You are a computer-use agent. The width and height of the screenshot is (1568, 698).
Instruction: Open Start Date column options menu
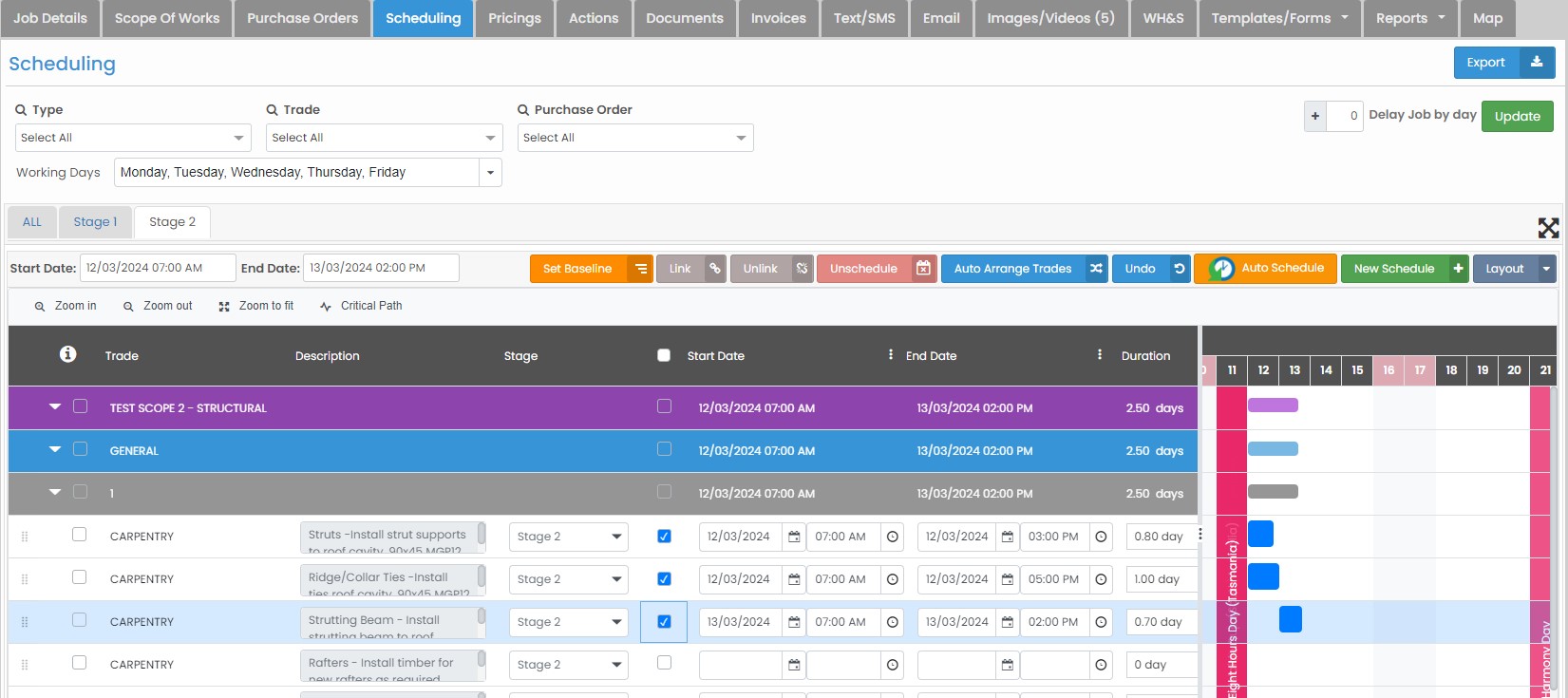(x=890, y=354)
